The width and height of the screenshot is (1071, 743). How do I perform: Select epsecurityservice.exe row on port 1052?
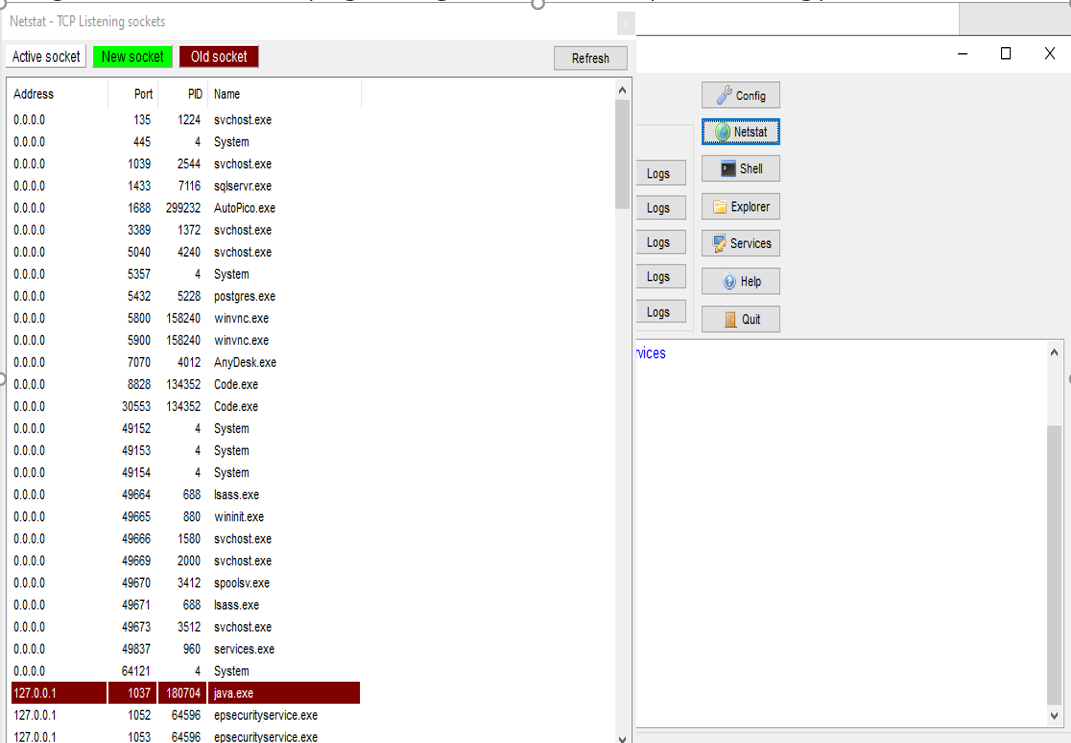186,715
